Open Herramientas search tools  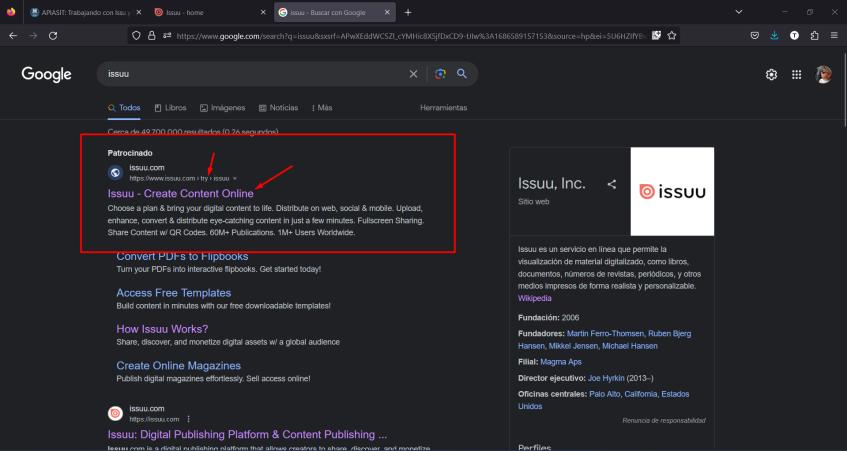(x=443, y=107)
